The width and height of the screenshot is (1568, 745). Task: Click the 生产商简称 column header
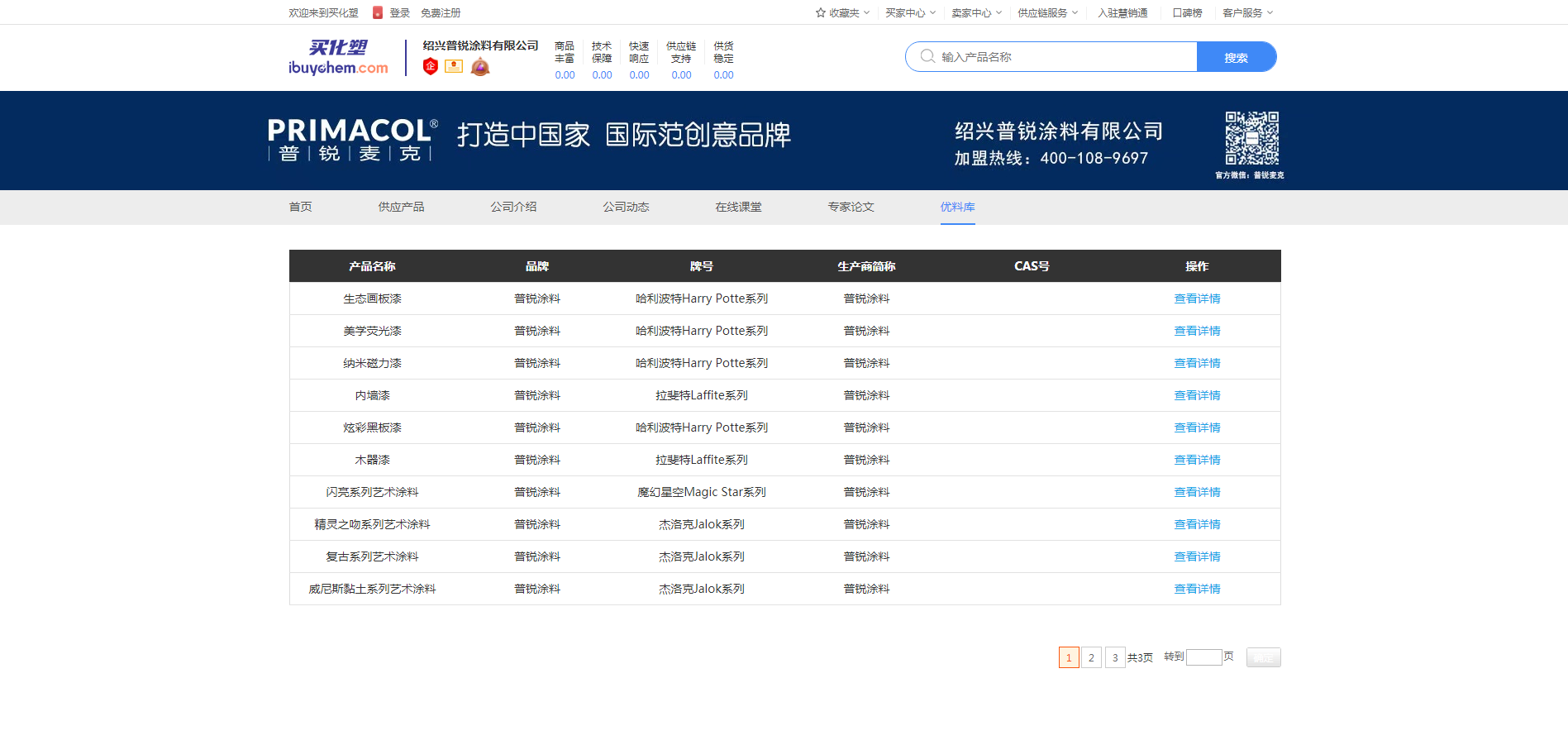(866, 266)
